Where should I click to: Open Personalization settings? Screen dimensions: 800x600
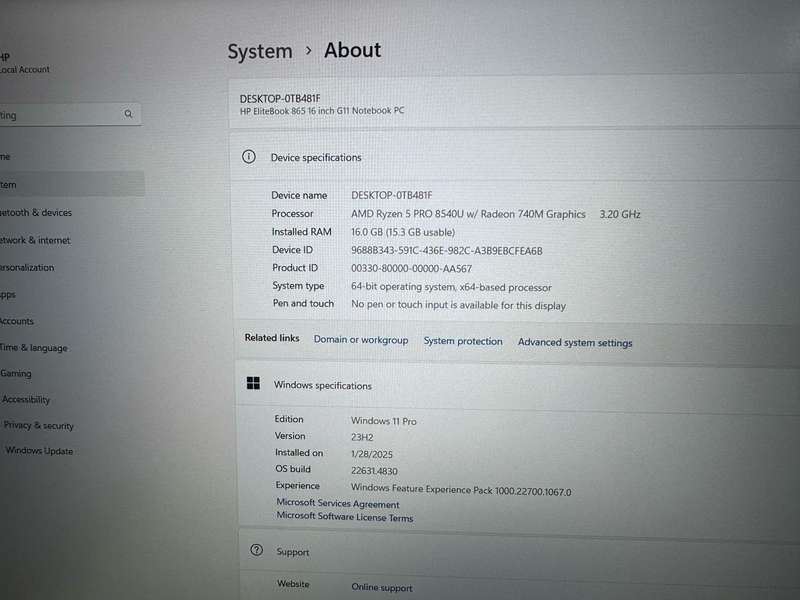(27, 267)
